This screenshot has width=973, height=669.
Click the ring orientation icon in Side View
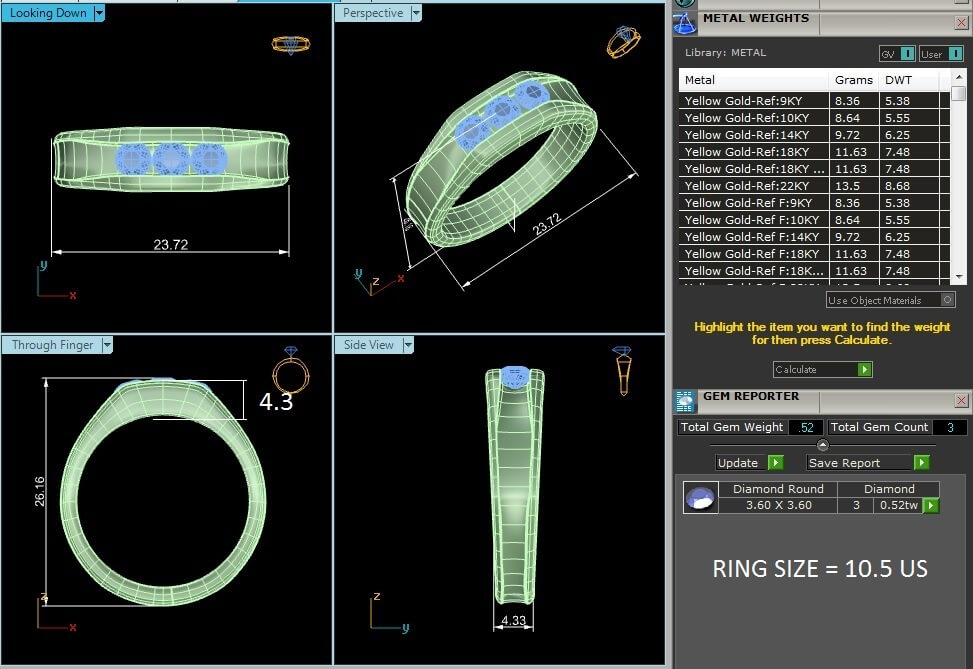click(x=622, y=370)
